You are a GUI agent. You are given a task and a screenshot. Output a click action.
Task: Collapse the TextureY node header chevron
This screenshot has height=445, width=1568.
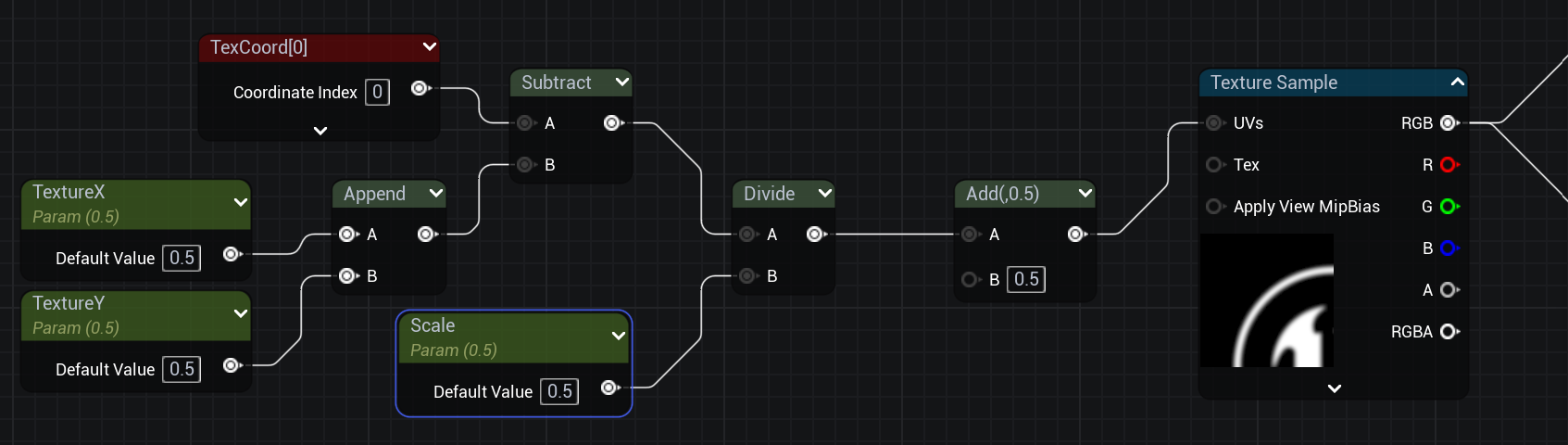click(241, 313)
